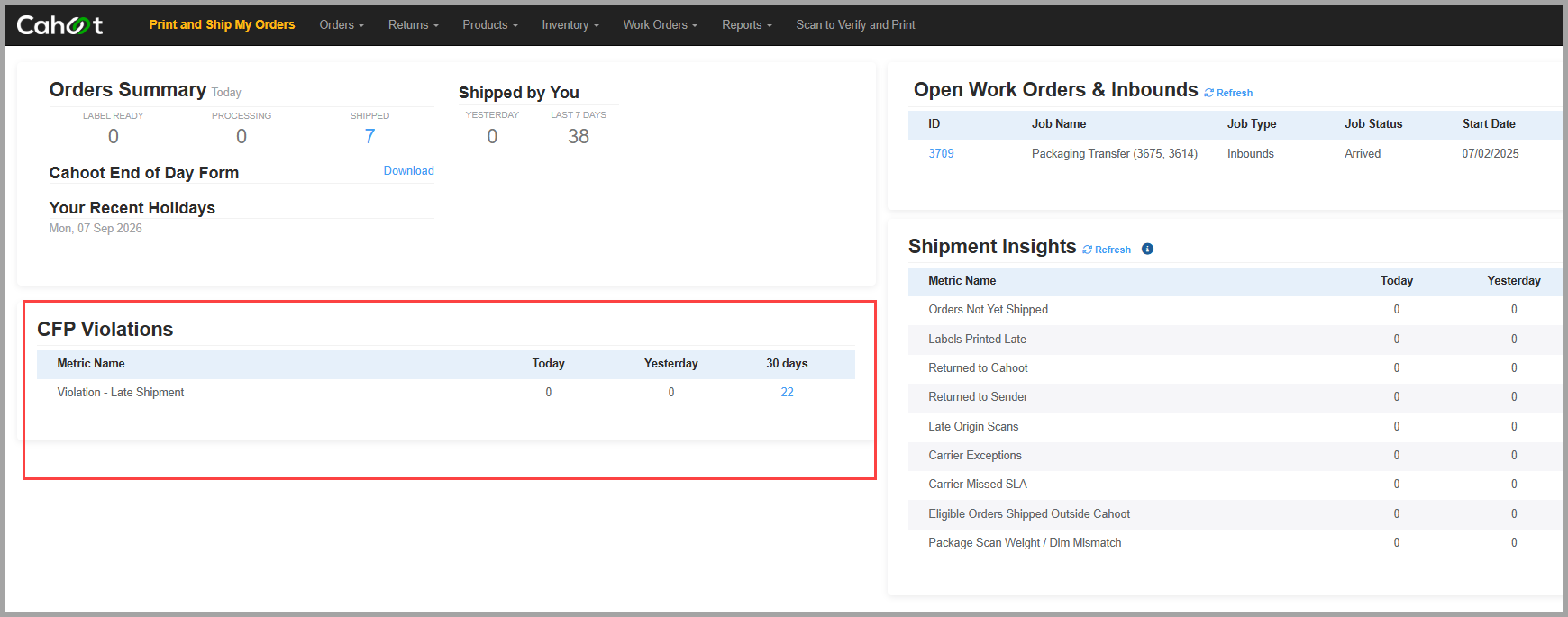Expand the Reports dropdown menu
1568x617 pixels.
click(747, 24)
